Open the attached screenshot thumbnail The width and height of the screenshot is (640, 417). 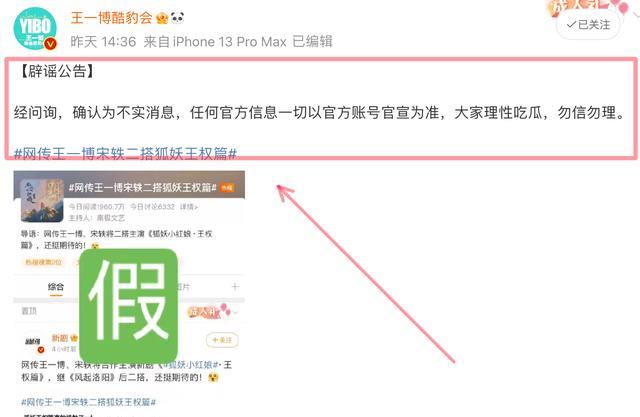pyautogui.click(x=129, y=294)
